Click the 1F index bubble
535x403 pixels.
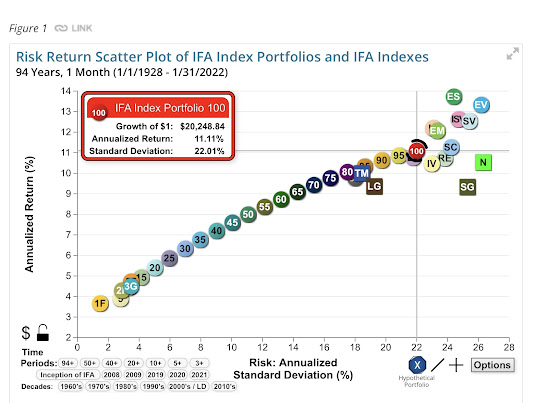(100, 303)
